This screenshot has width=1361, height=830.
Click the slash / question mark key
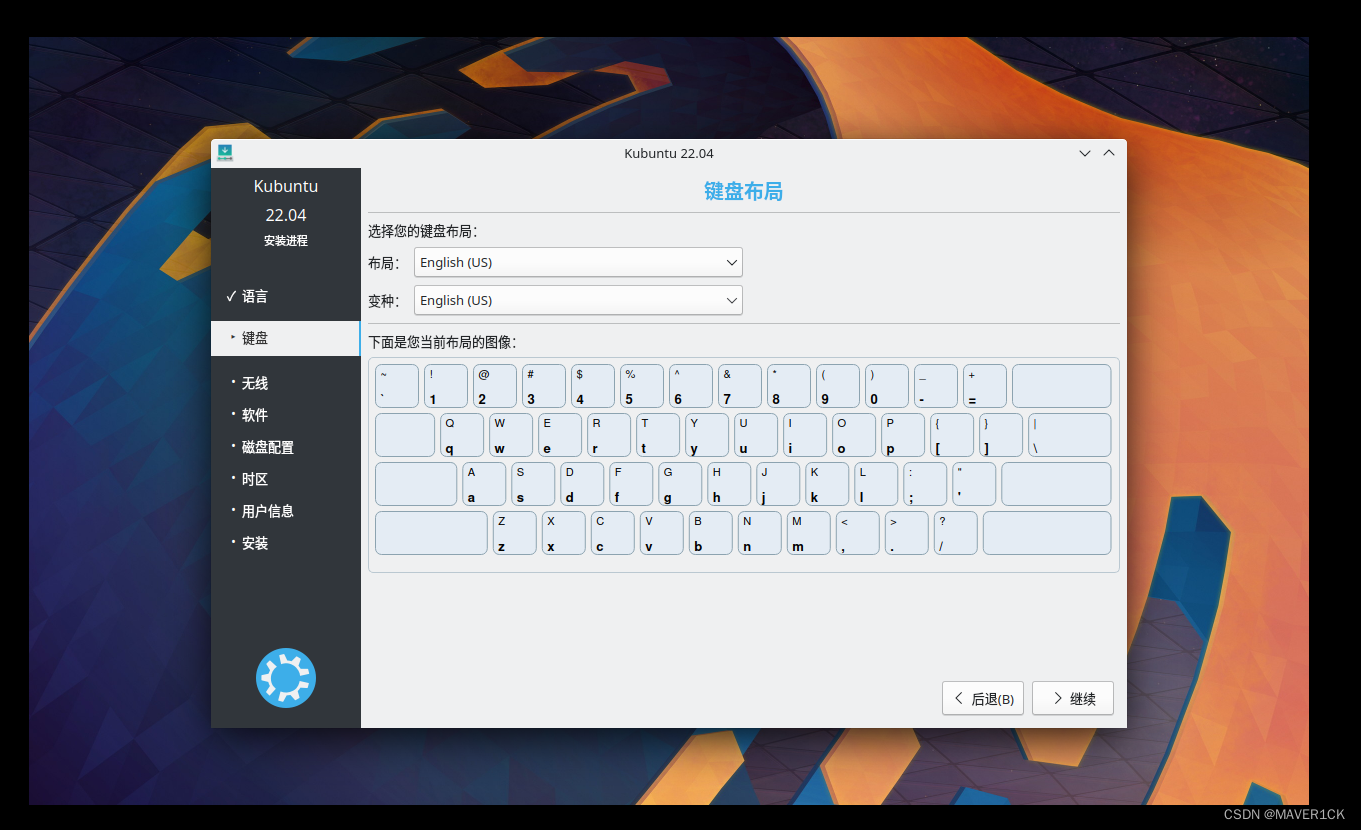tap(956, 533)
